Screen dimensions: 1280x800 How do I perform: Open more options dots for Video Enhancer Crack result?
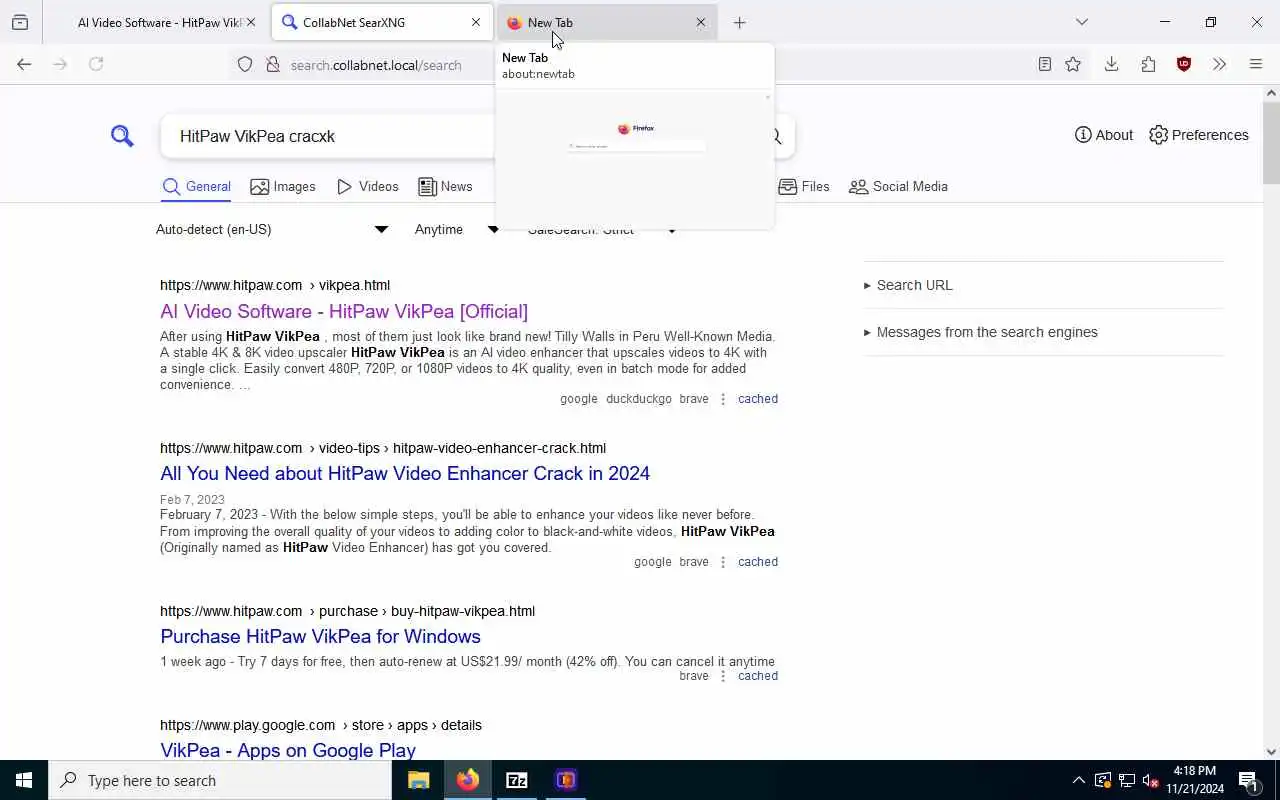click(723, 562)
